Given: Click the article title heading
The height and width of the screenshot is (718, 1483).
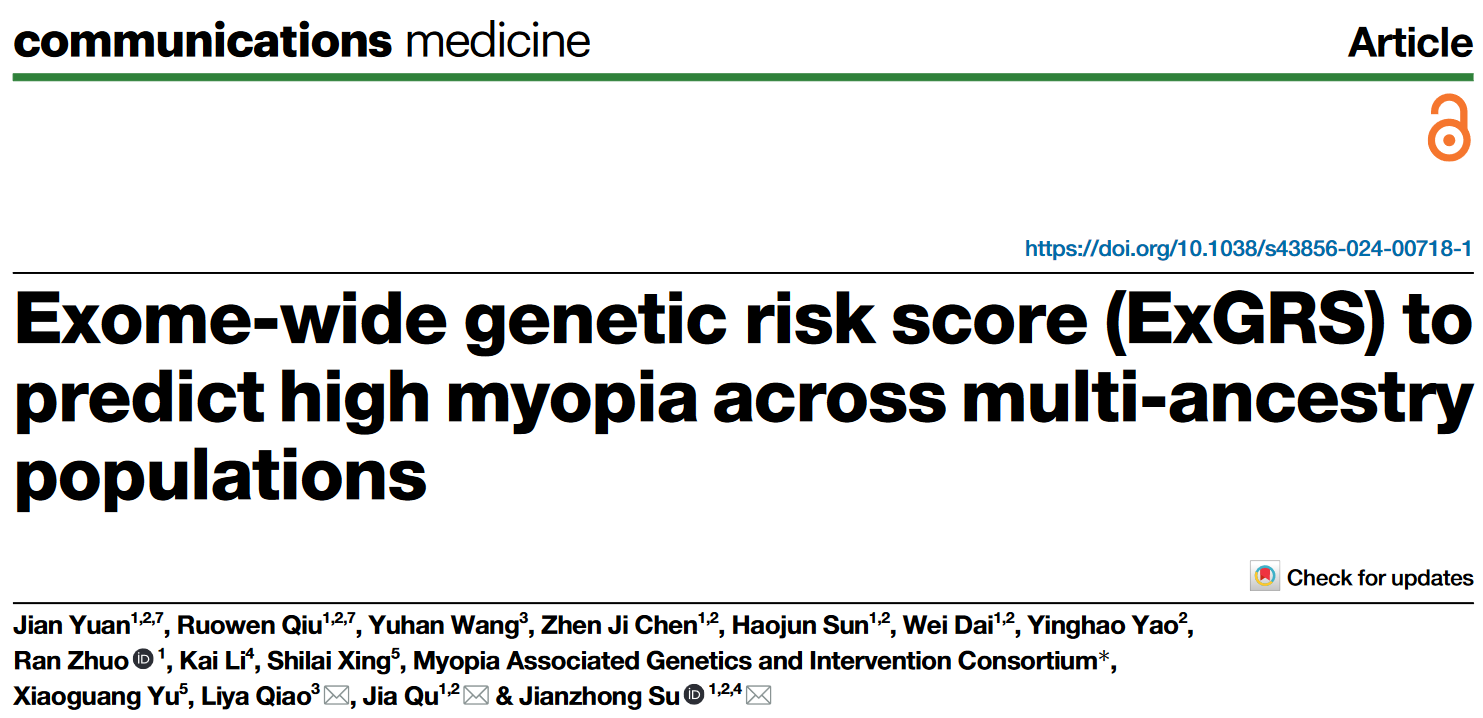Looking at the screenshot, I should tap(742, 398).
